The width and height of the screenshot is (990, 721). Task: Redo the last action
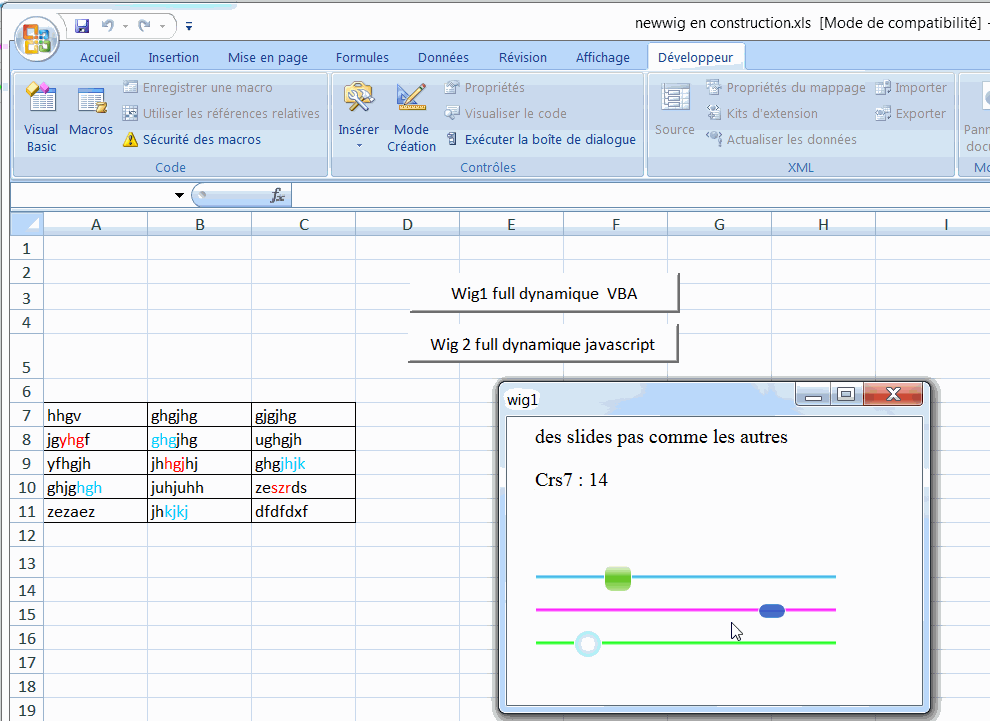pos(145,26)
